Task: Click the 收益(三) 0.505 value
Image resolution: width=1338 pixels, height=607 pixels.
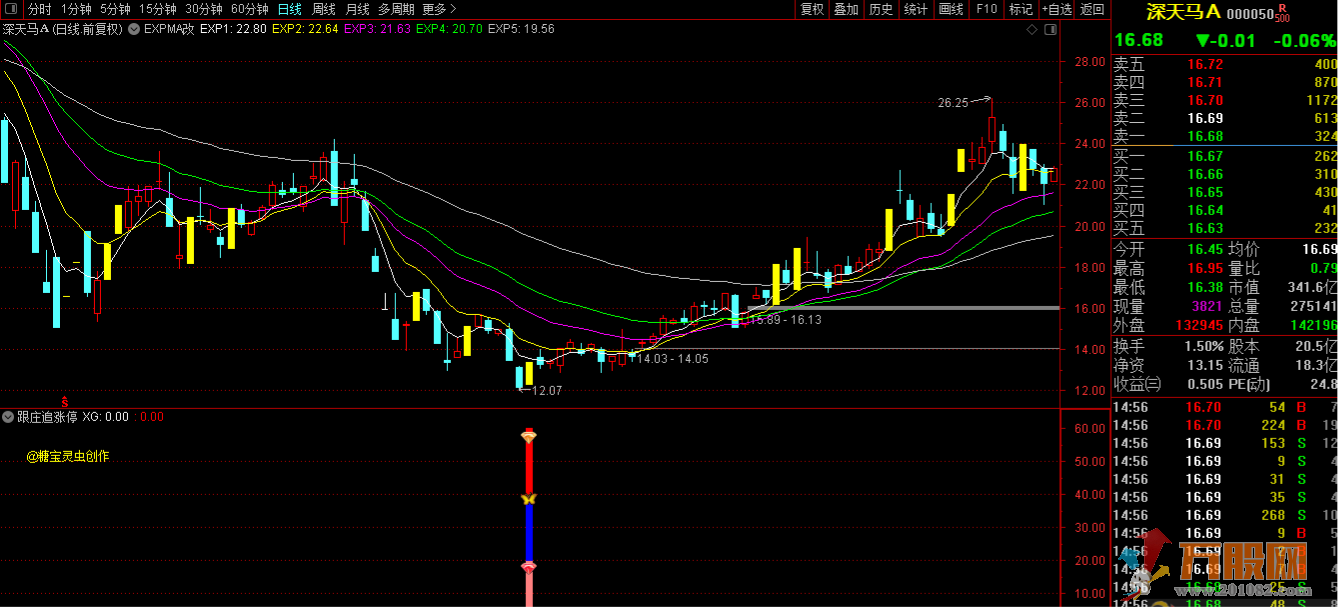Action: [x=1204, y=384]
